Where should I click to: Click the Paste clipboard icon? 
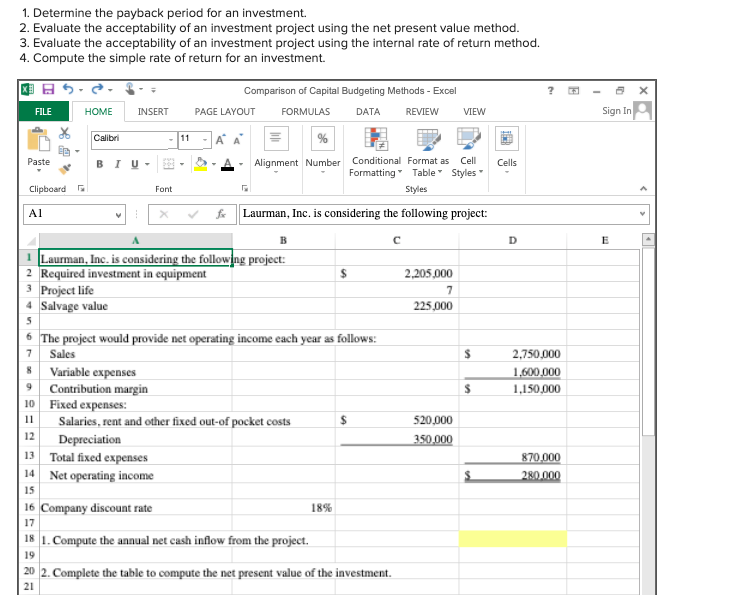tap(38, 140)
